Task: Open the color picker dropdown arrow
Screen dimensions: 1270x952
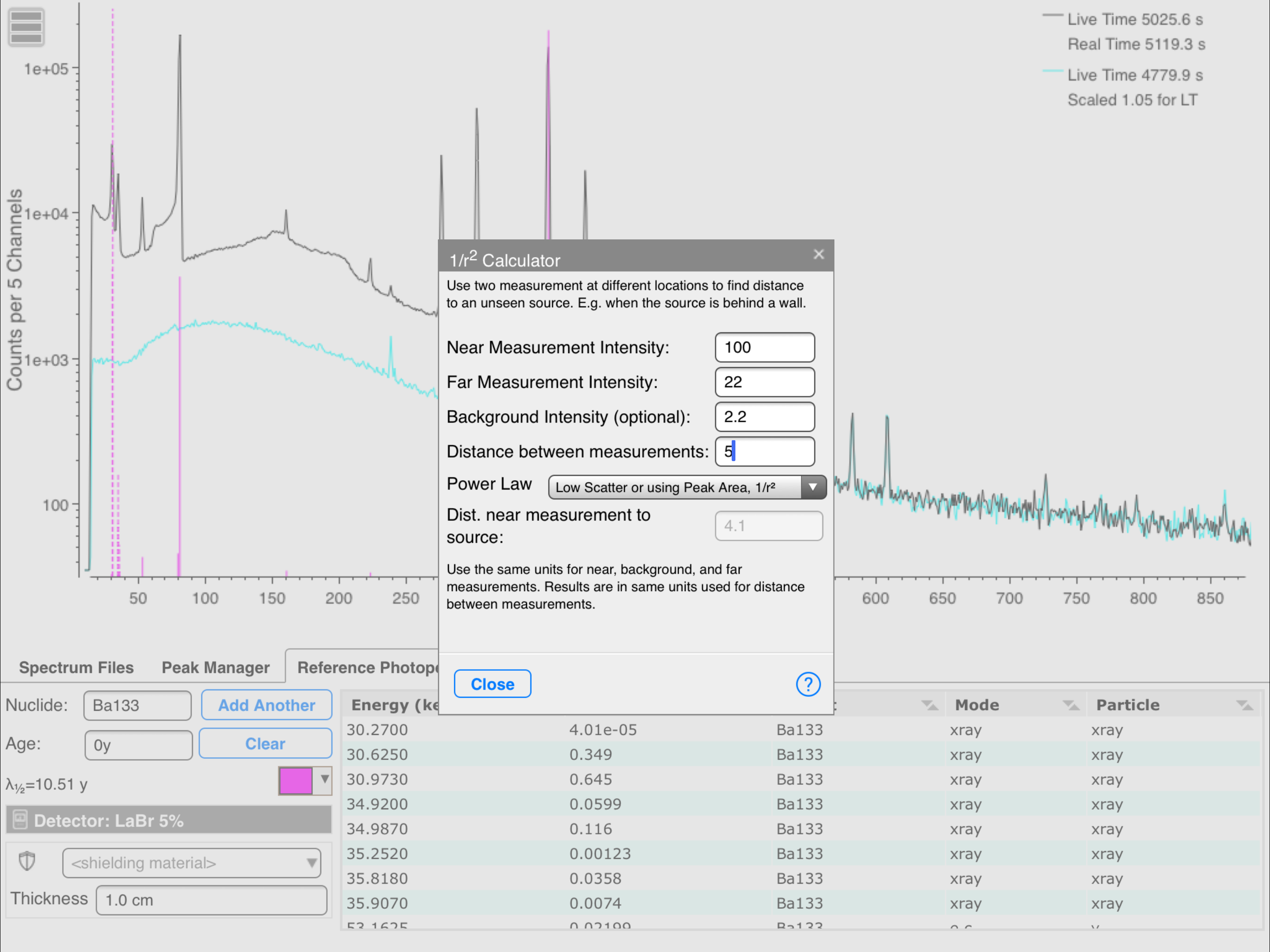Action: (x=324, y=780)
